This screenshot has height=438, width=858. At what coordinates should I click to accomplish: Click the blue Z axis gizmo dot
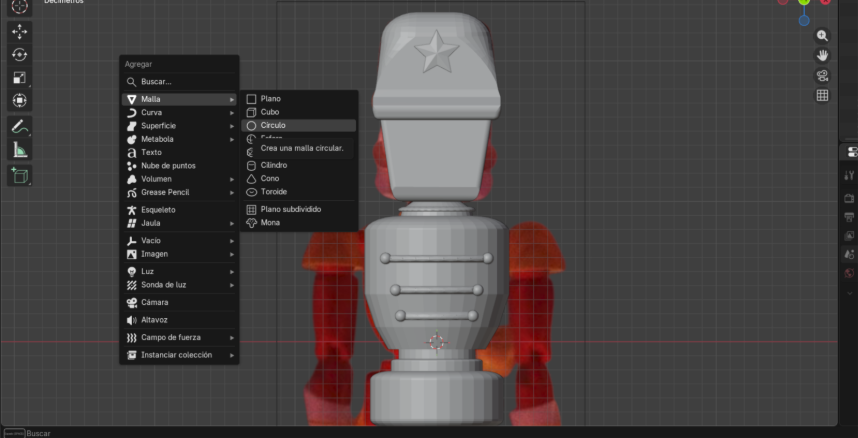pos(804,20)
